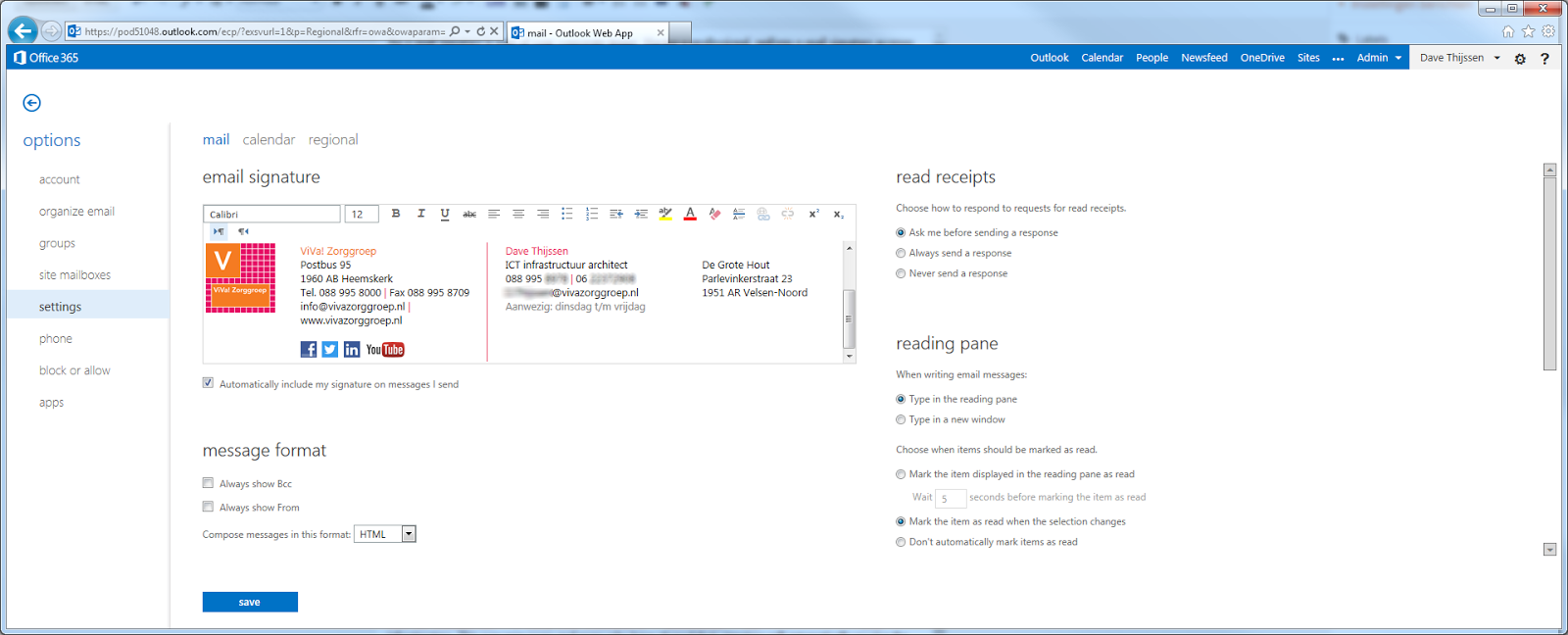
Task: Insert a bulleted list in signature
Action: 567,214
